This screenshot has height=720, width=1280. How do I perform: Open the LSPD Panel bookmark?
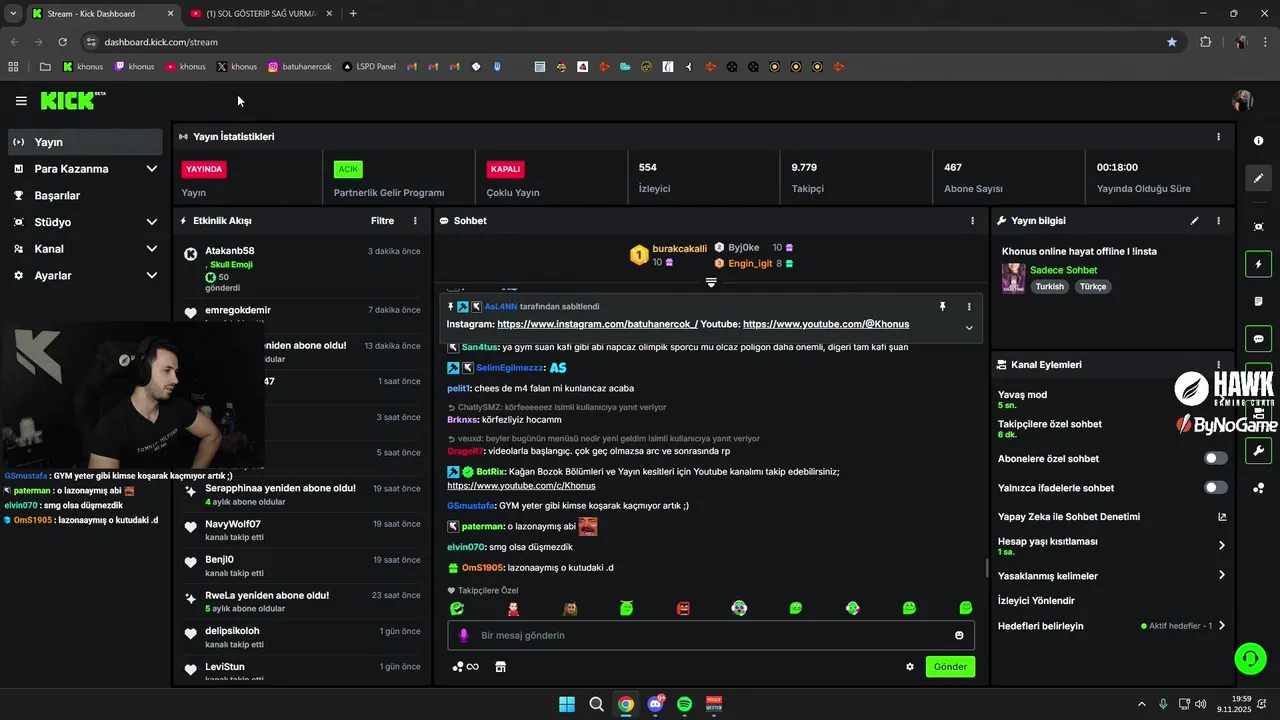pyautogui.click(x=368, y=67)
